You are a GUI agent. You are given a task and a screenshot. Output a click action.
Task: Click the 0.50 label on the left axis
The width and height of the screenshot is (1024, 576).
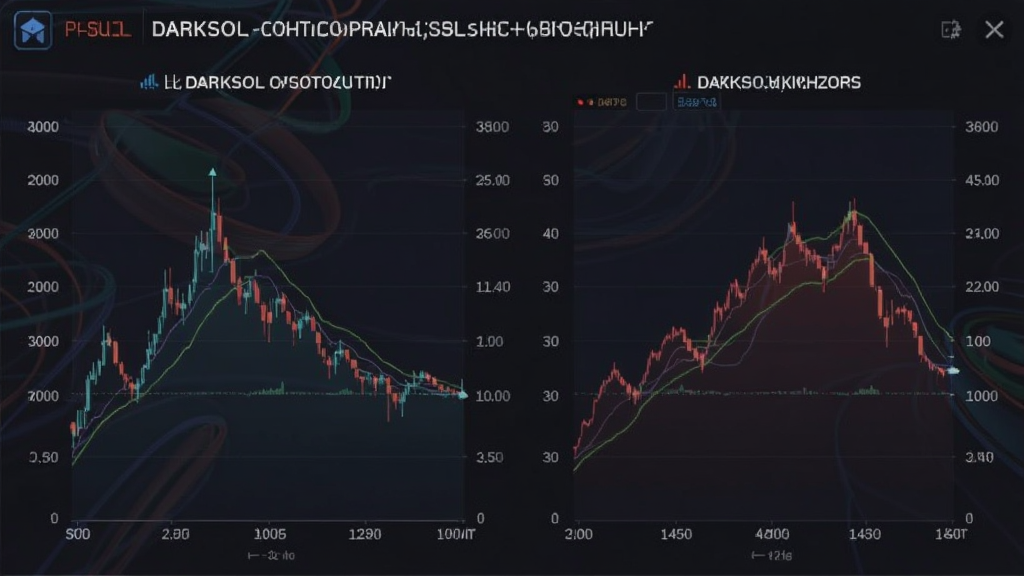click(43, 457)
